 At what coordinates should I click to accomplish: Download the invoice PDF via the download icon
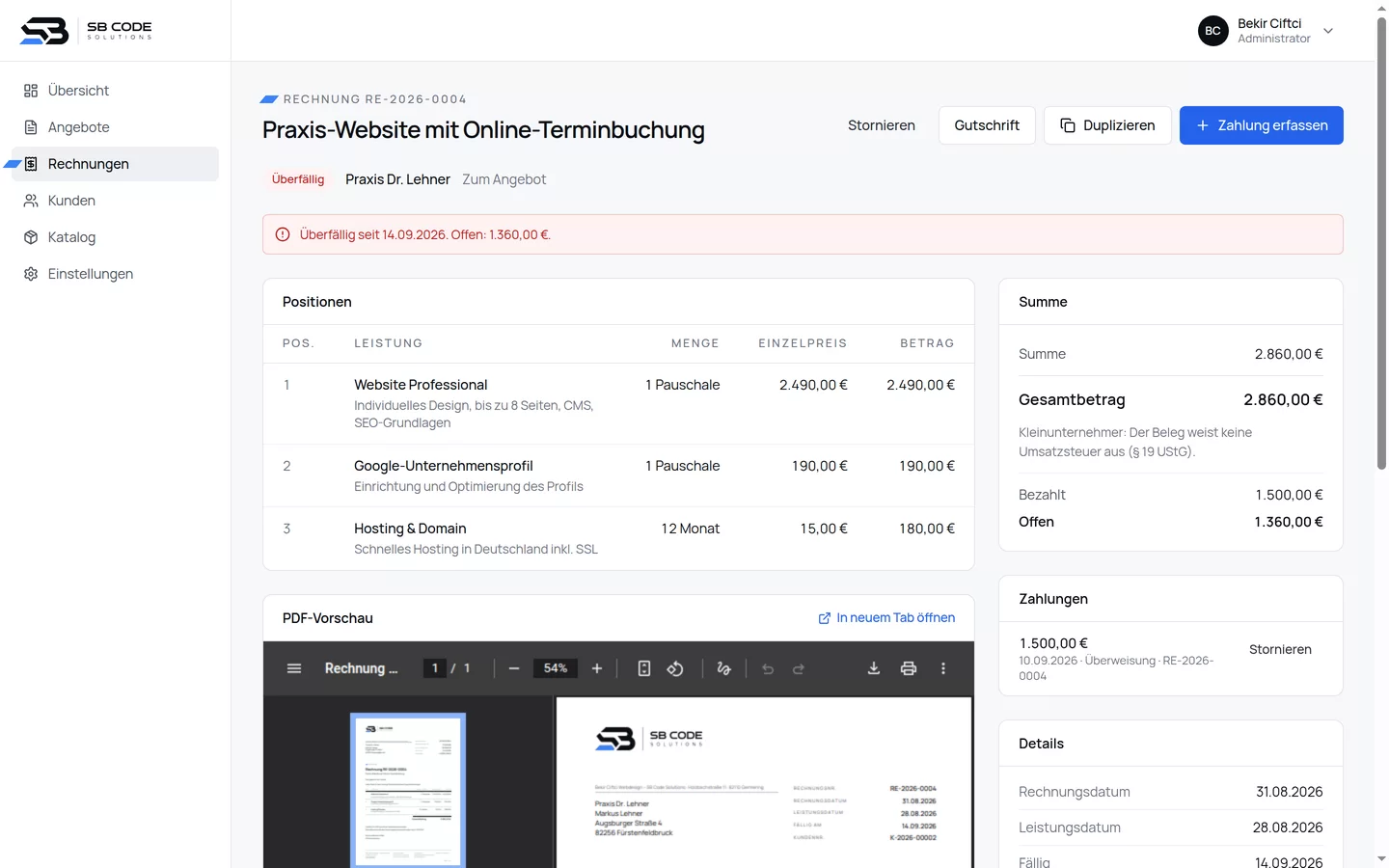[874, 668]
